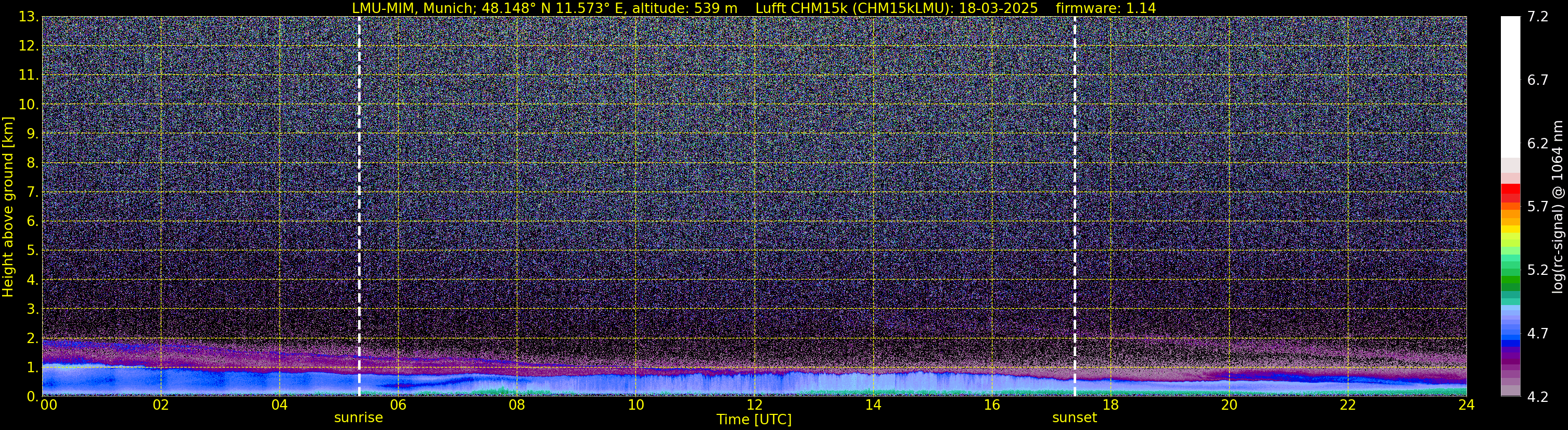Click the height axis tick label '9.'

[x=32, y=133]
